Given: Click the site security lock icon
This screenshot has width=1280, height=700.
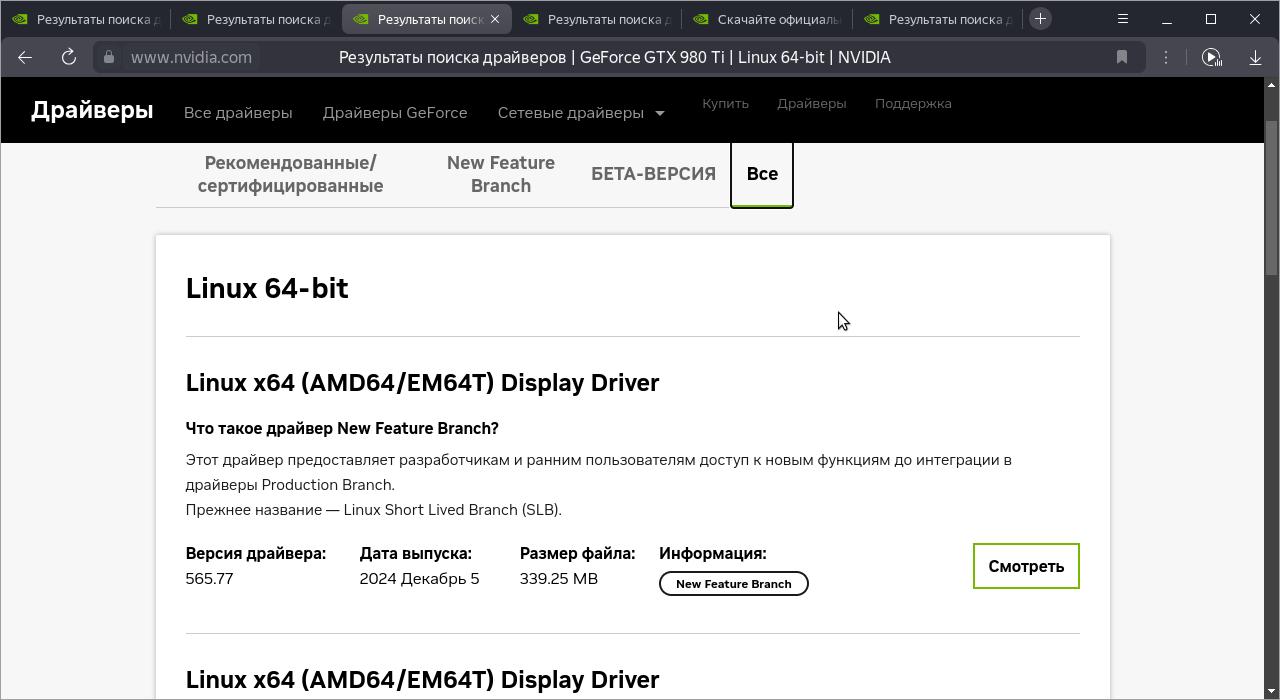Looking at the screenshot, I should click(109, 57).
